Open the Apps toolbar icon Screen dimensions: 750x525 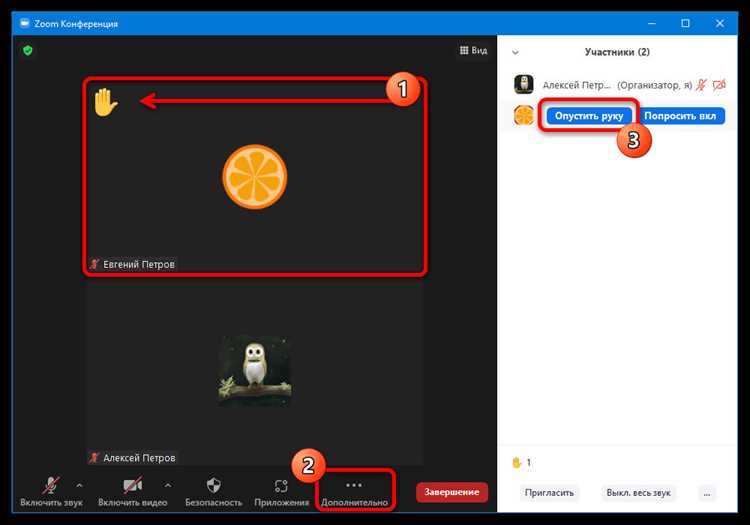(x=281, y=492)
